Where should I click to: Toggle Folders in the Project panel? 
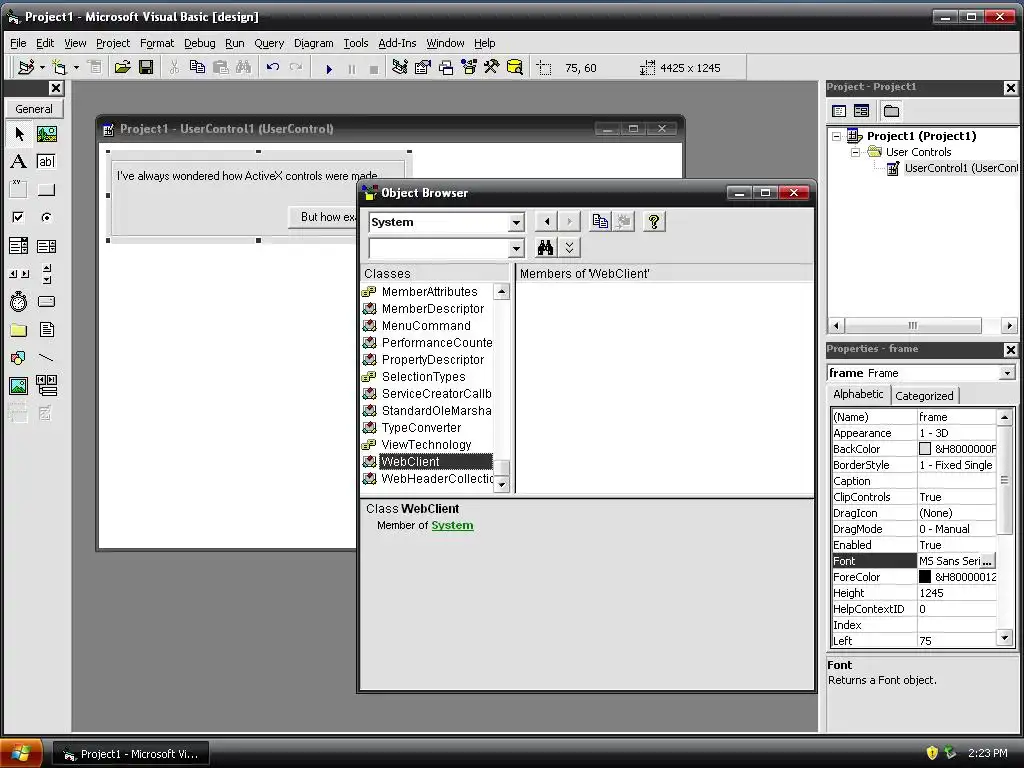[891, 111]
